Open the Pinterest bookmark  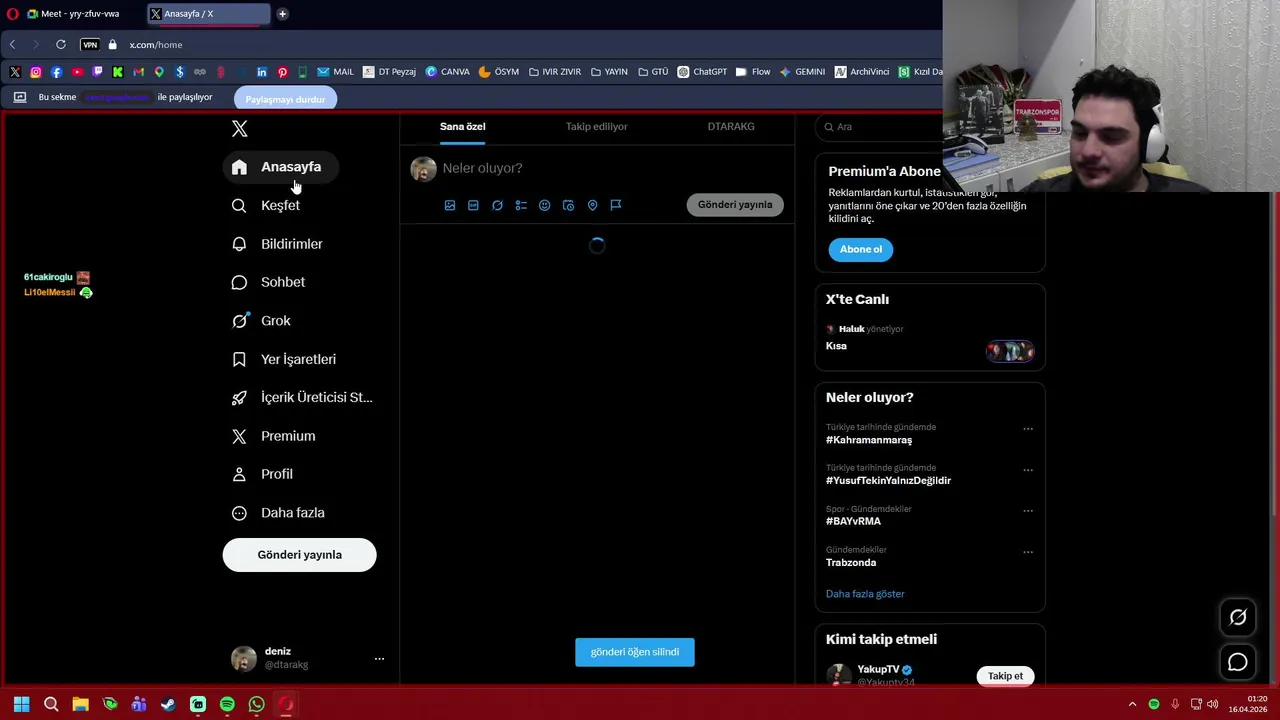(282, 72)
